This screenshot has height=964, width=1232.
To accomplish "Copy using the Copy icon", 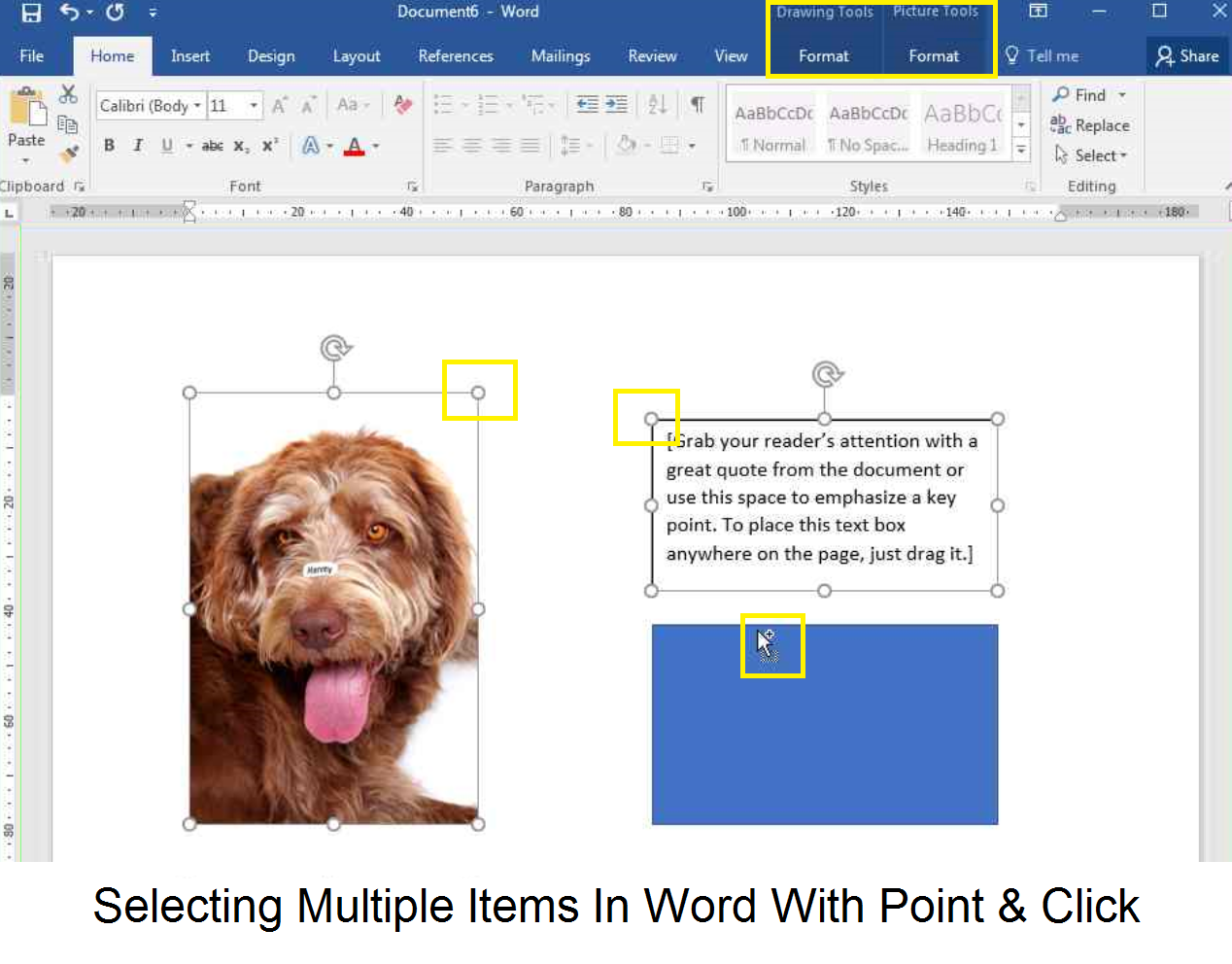I will pos(67,123).
